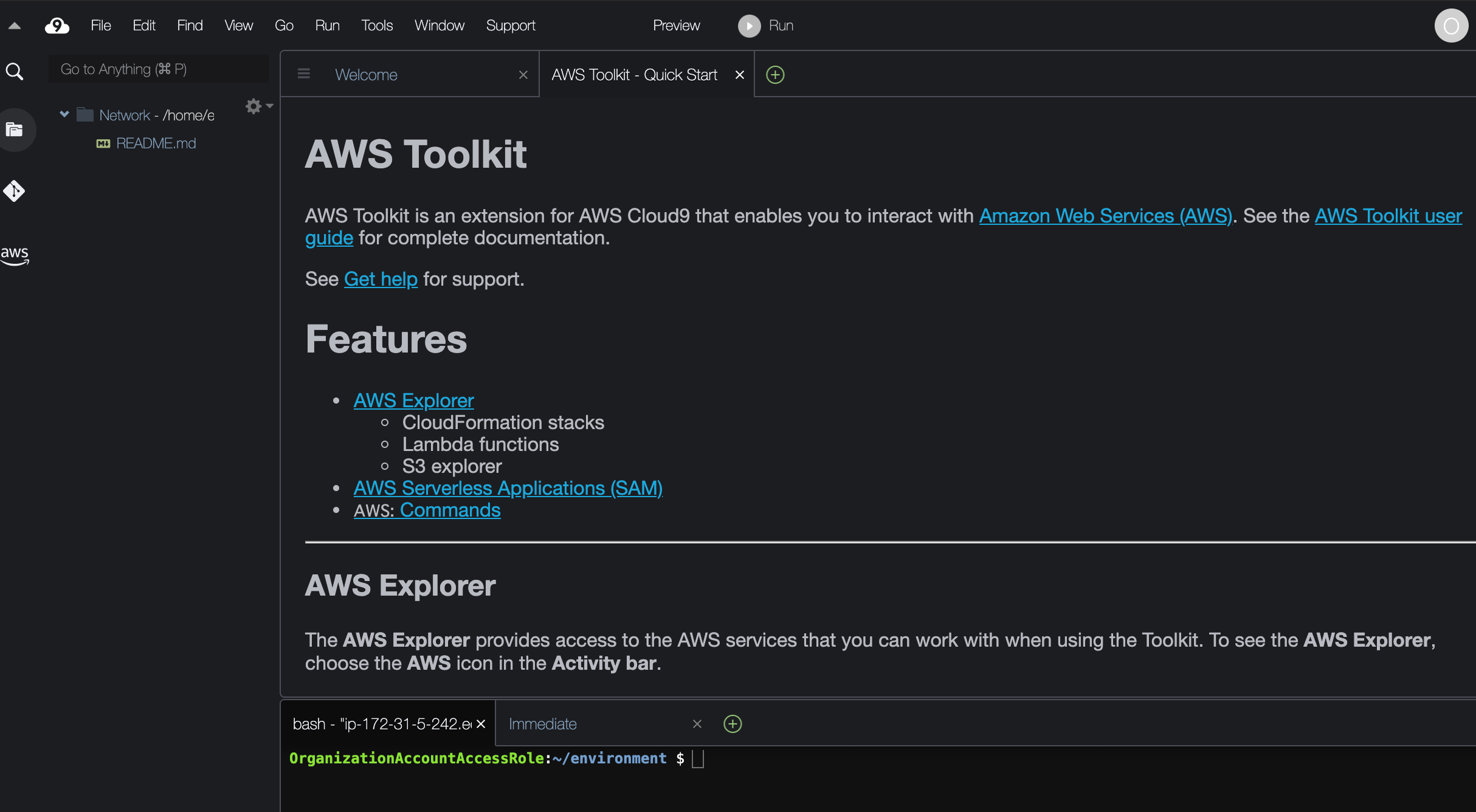Open the AWS: Commands link
The width and height of the screenshot is (1476, 812).
tap(427, 510)
